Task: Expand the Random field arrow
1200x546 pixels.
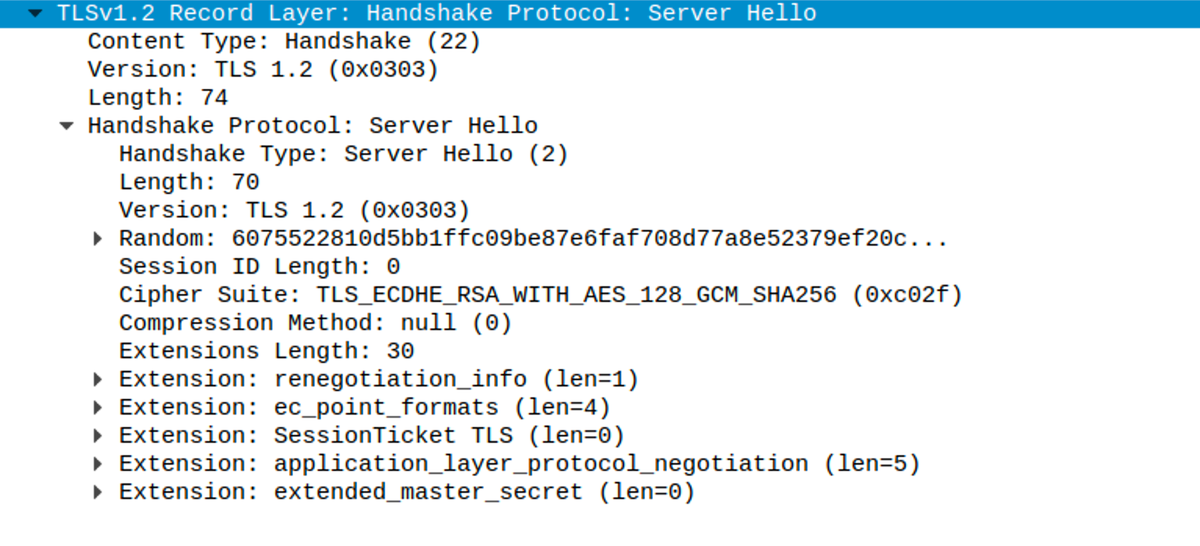Action: pos(97,239)
